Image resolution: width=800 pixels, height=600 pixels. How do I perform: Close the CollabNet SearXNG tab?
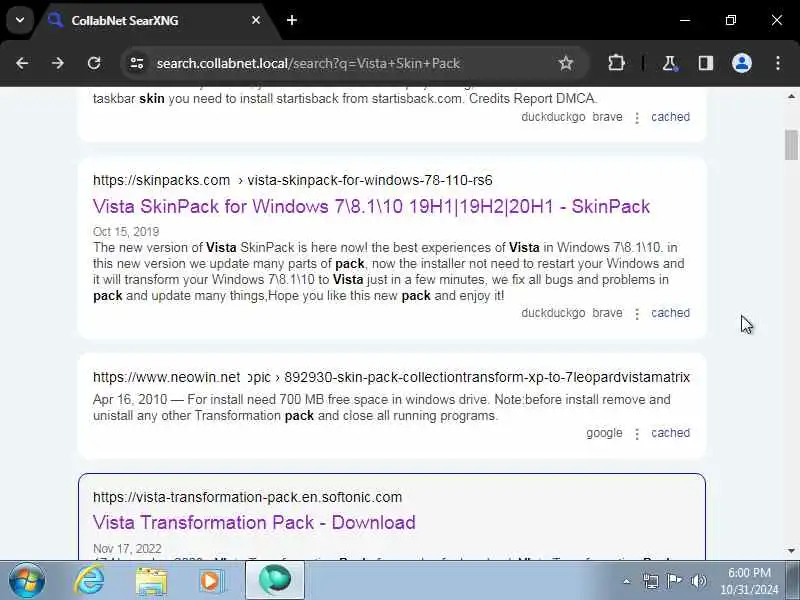click(x=256, y=20)
